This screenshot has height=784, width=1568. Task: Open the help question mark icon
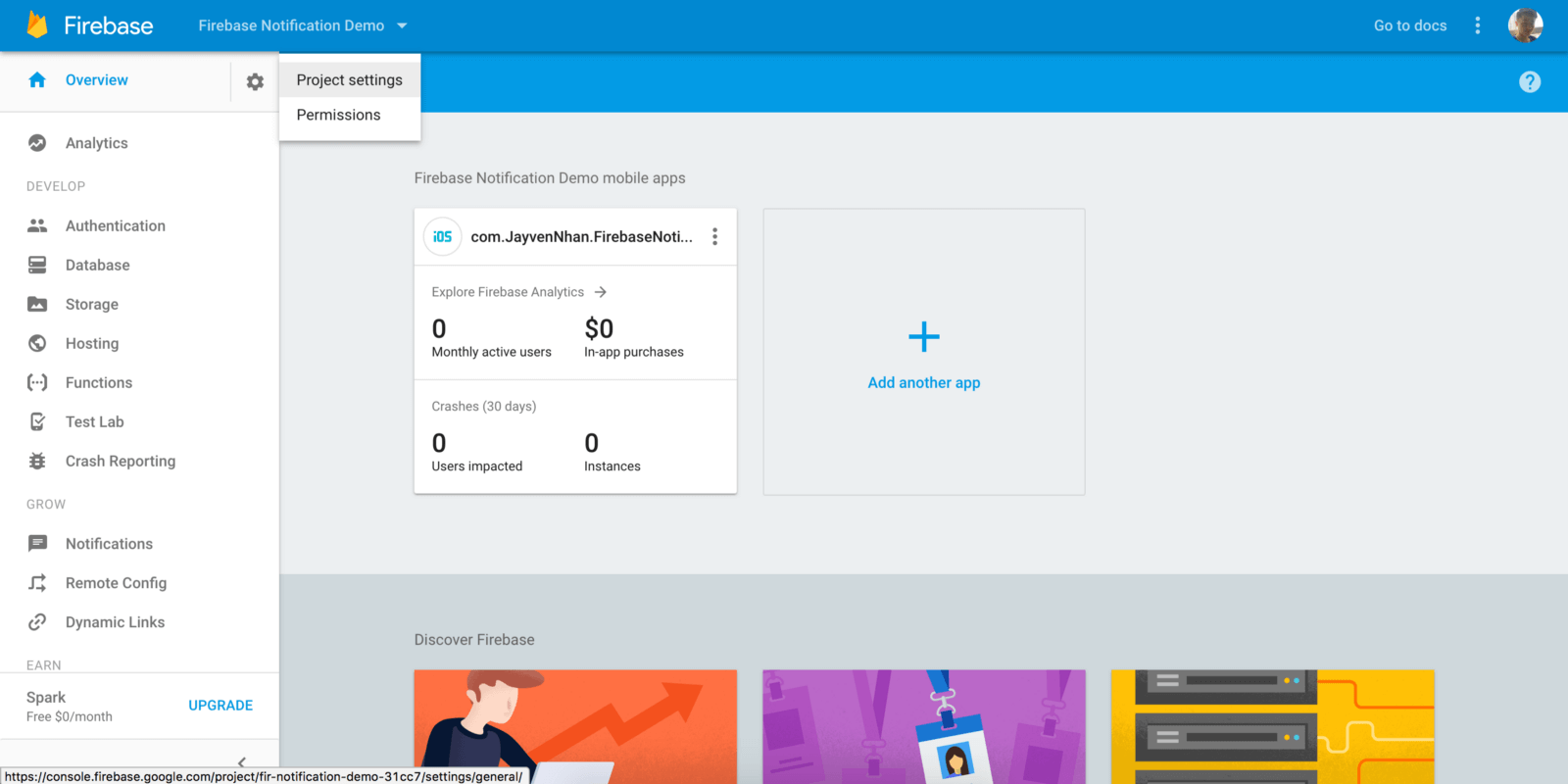coord(1530,82)
